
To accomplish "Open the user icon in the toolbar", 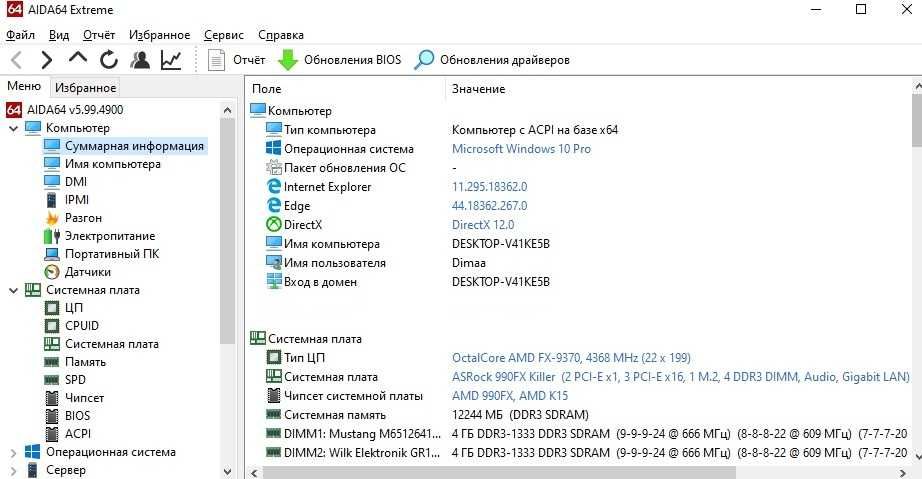I will 140,60.
